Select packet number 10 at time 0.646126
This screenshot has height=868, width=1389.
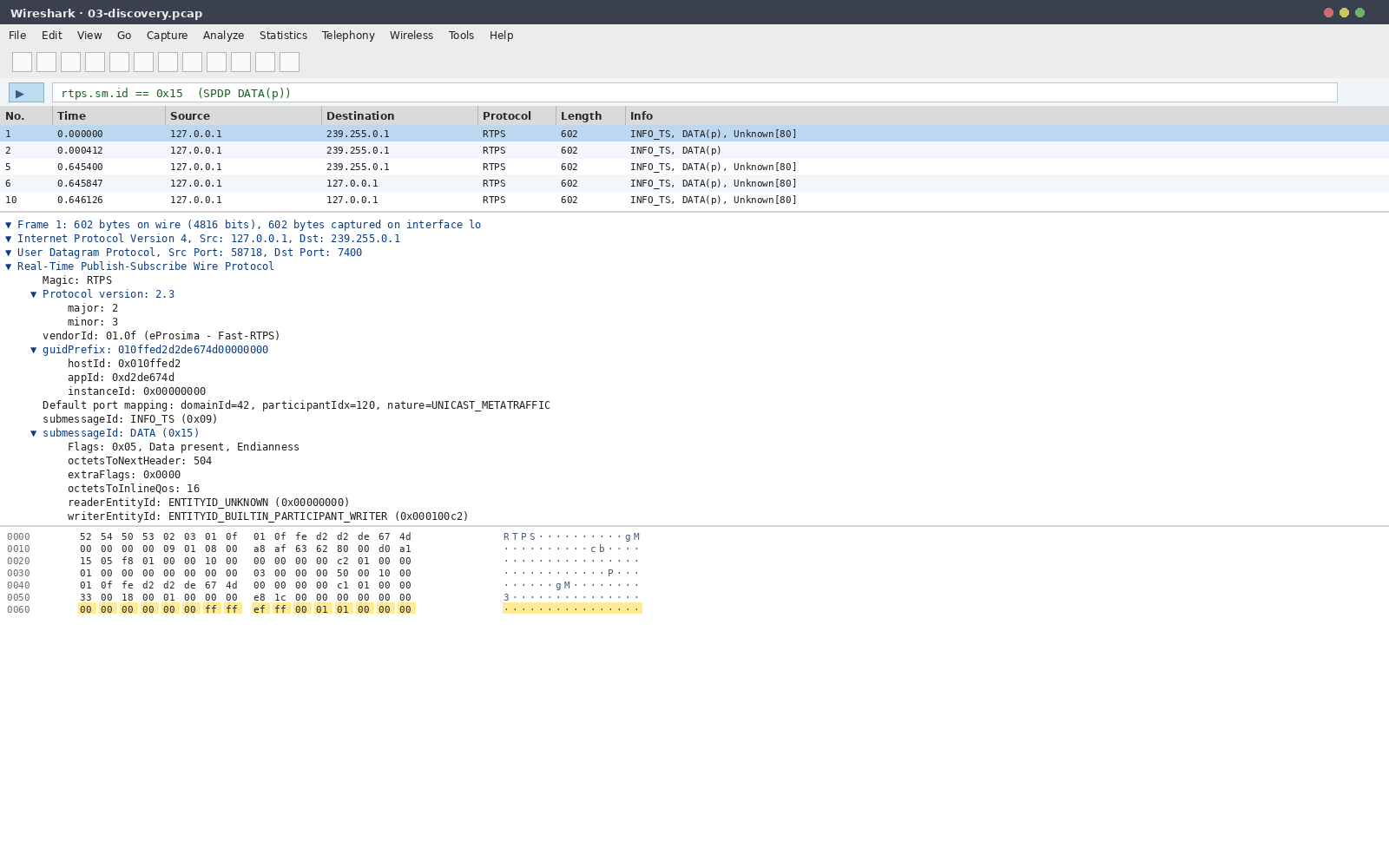tap(694, 200)
